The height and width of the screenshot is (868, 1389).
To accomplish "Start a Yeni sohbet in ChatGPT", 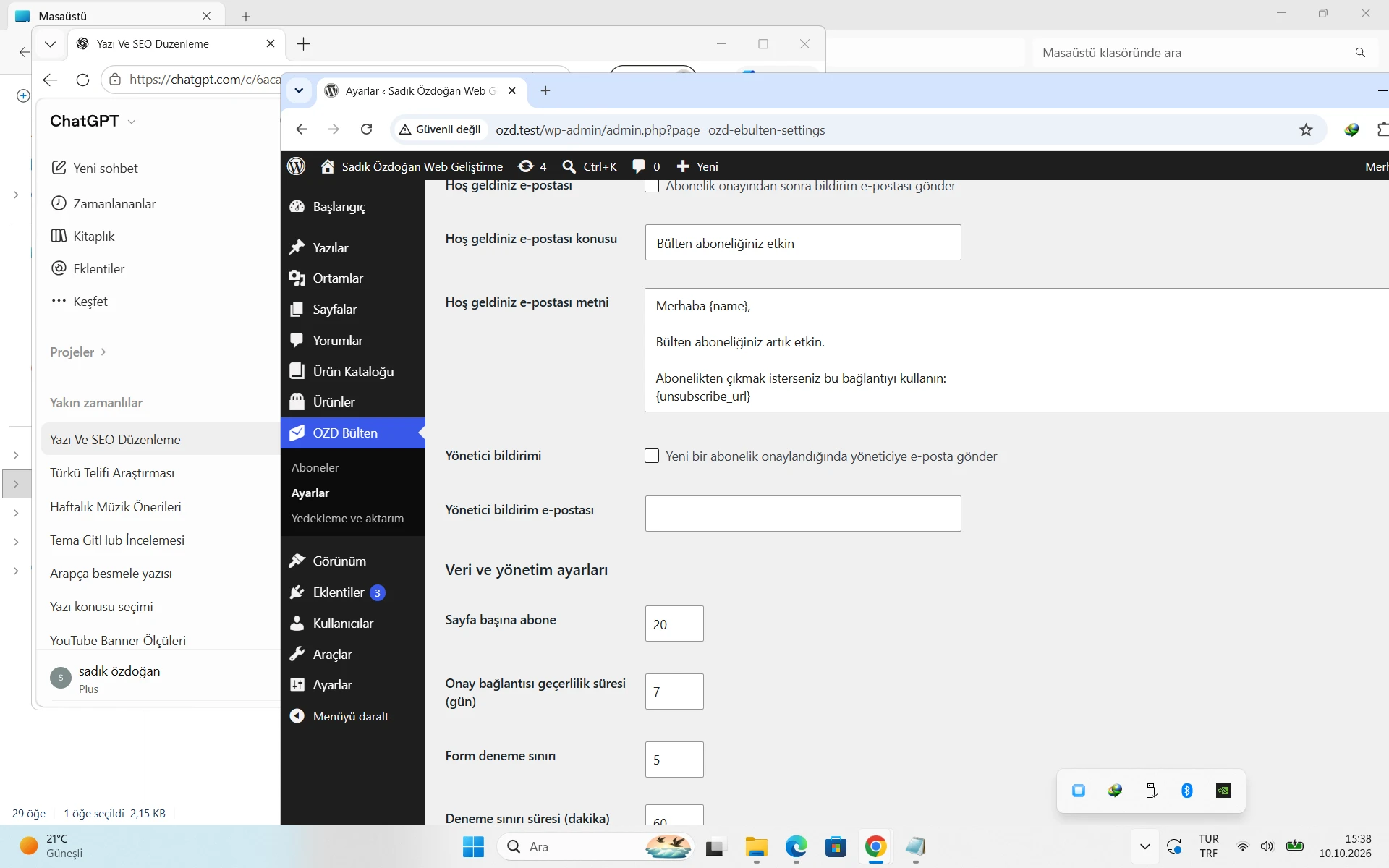I will coord(95,168).
